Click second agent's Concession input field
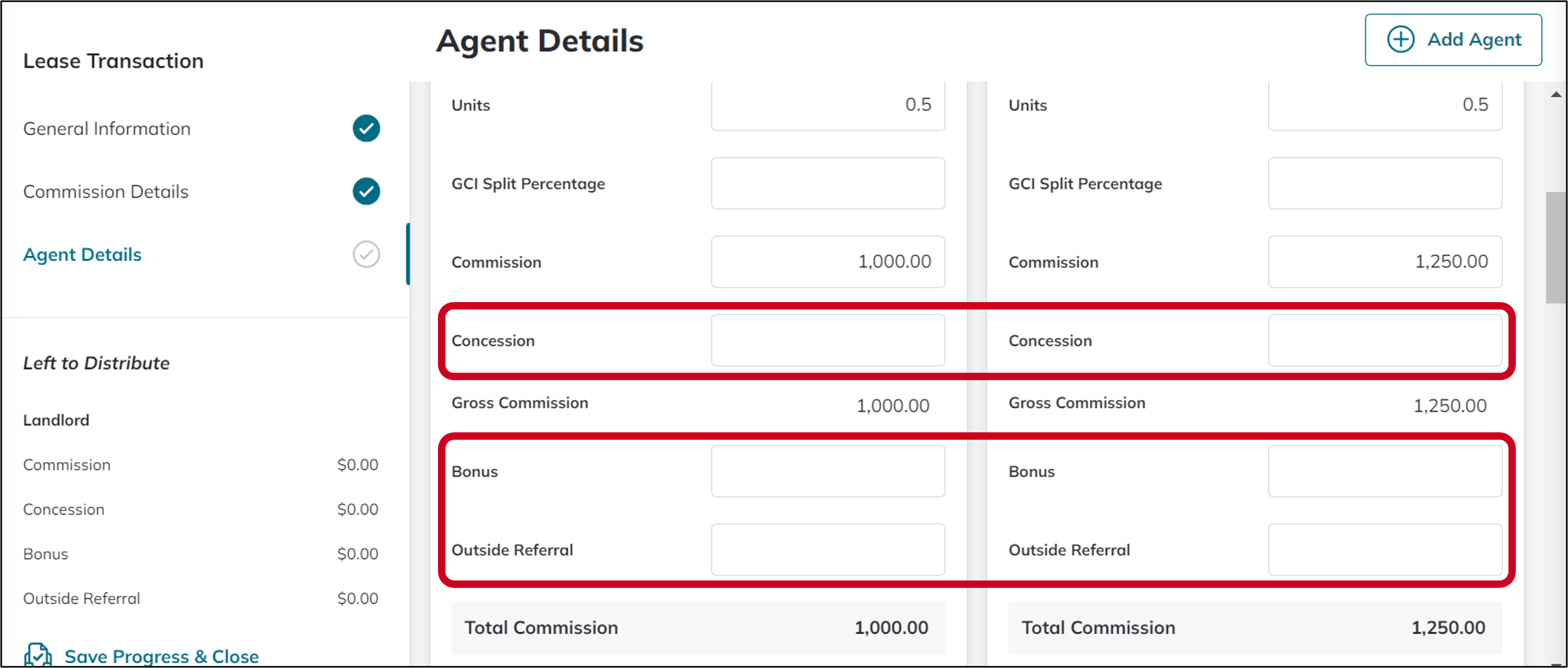The height and width of the screenshot is (668, 1568). [x=1385, y=341]
